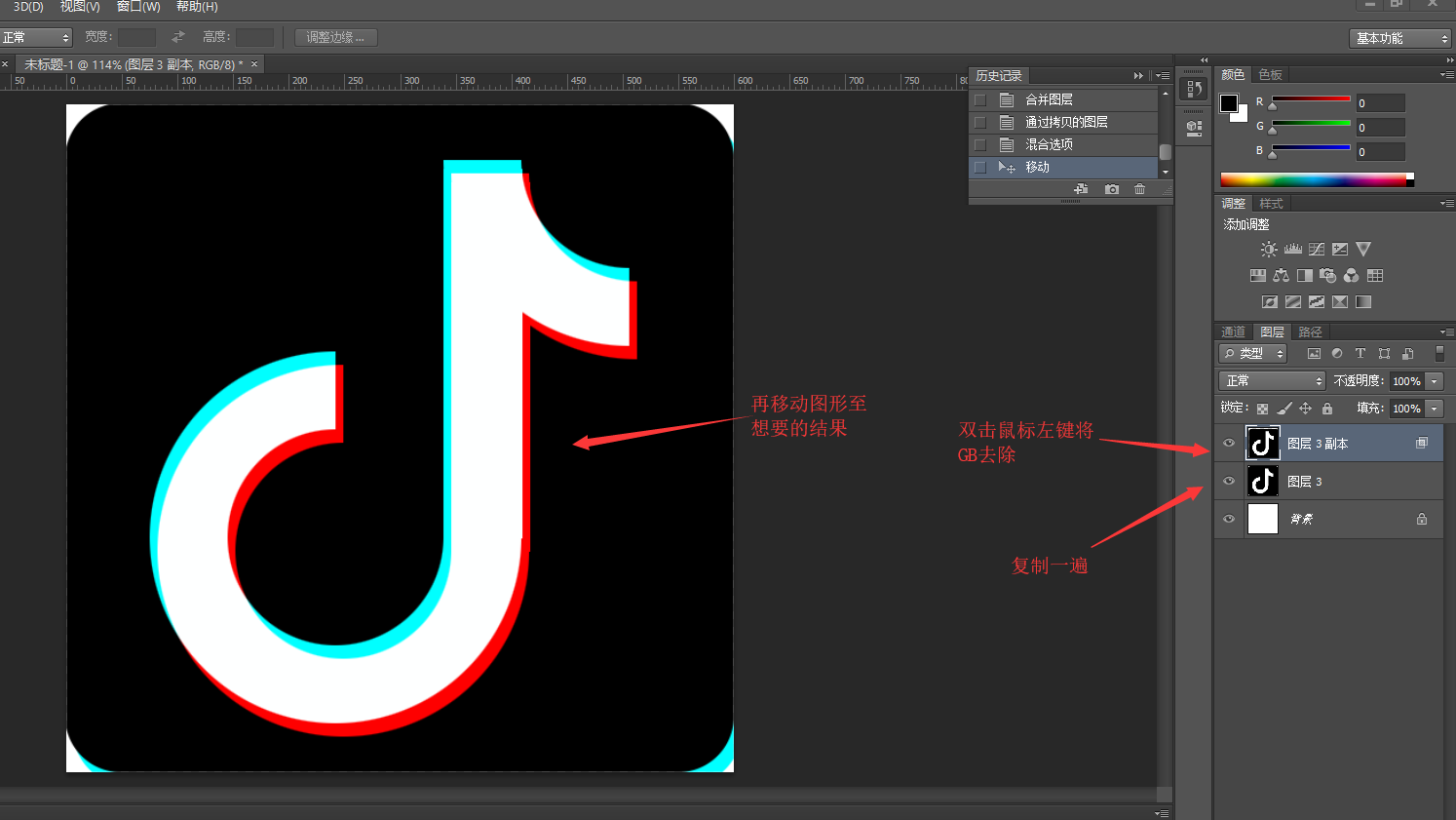Open the collapsed 3D cube dock icon
This screenshot has width=1456, height=820.
click(x=1194, y=128)
